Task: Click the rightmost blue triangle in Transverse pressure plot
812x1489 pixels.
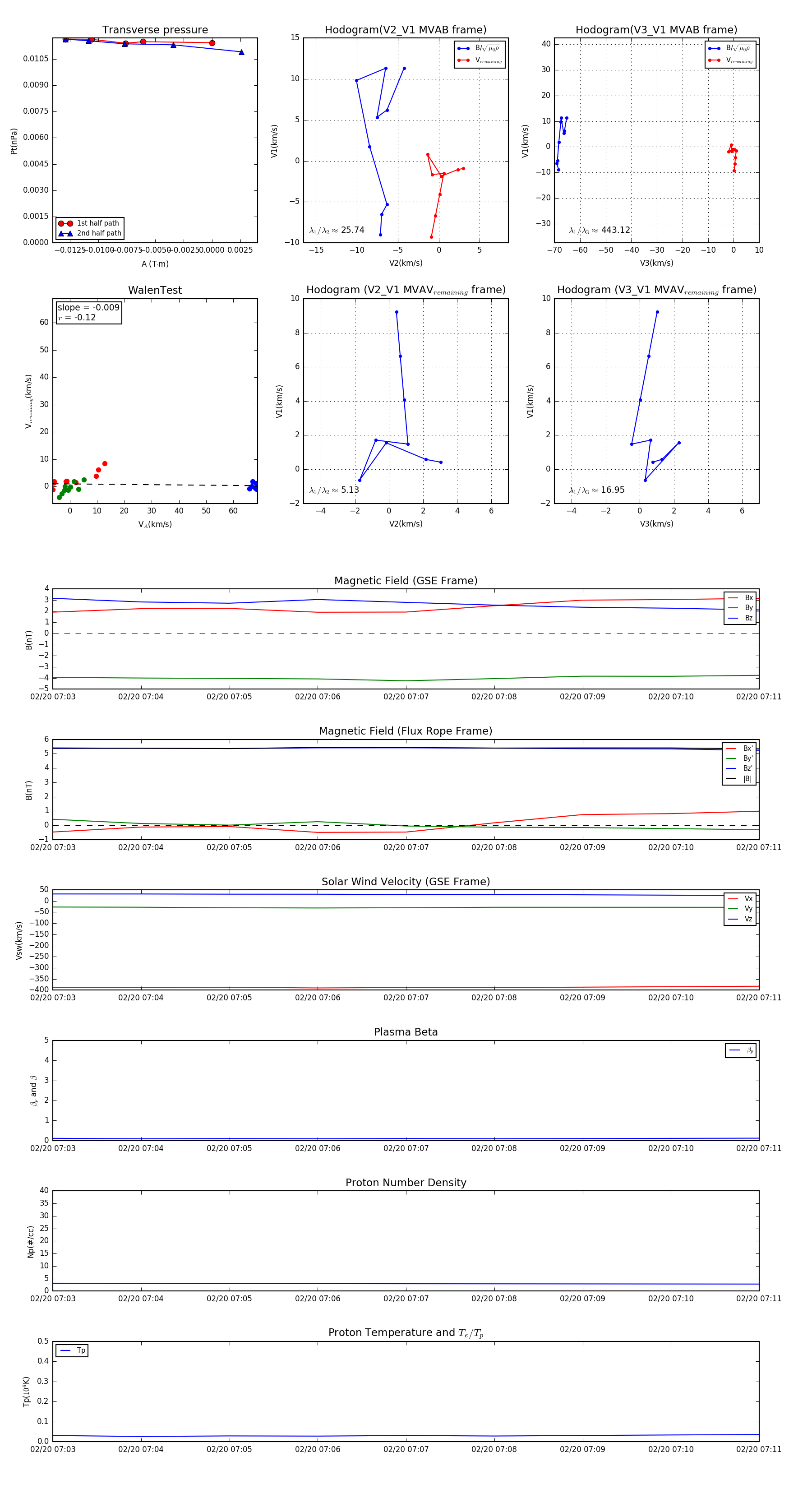Action: tap(242, 53)
